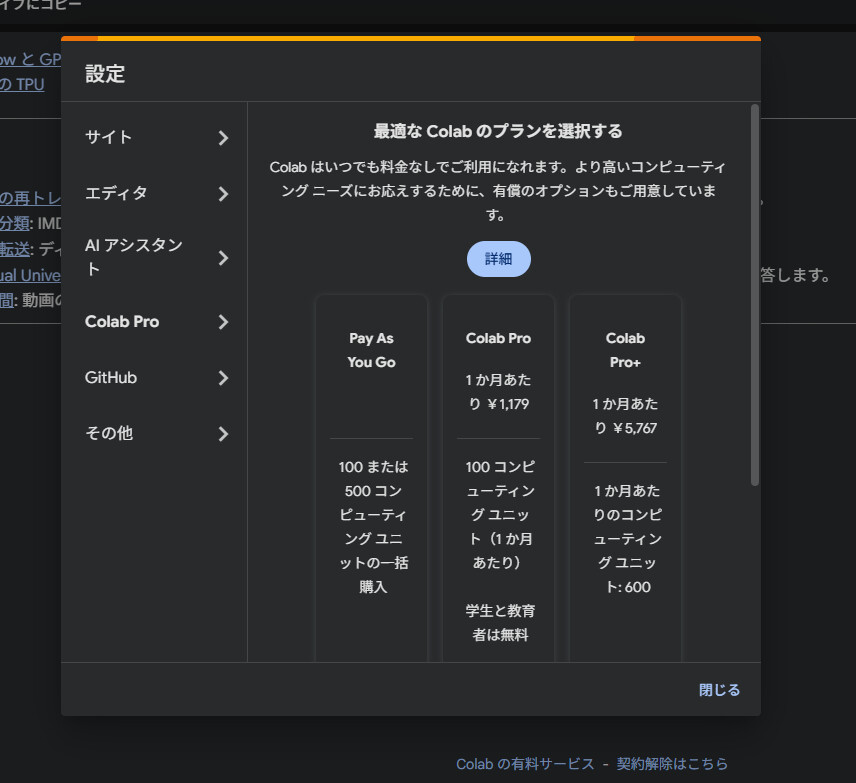Click the settings dialog vertical scrollbar

754,295
